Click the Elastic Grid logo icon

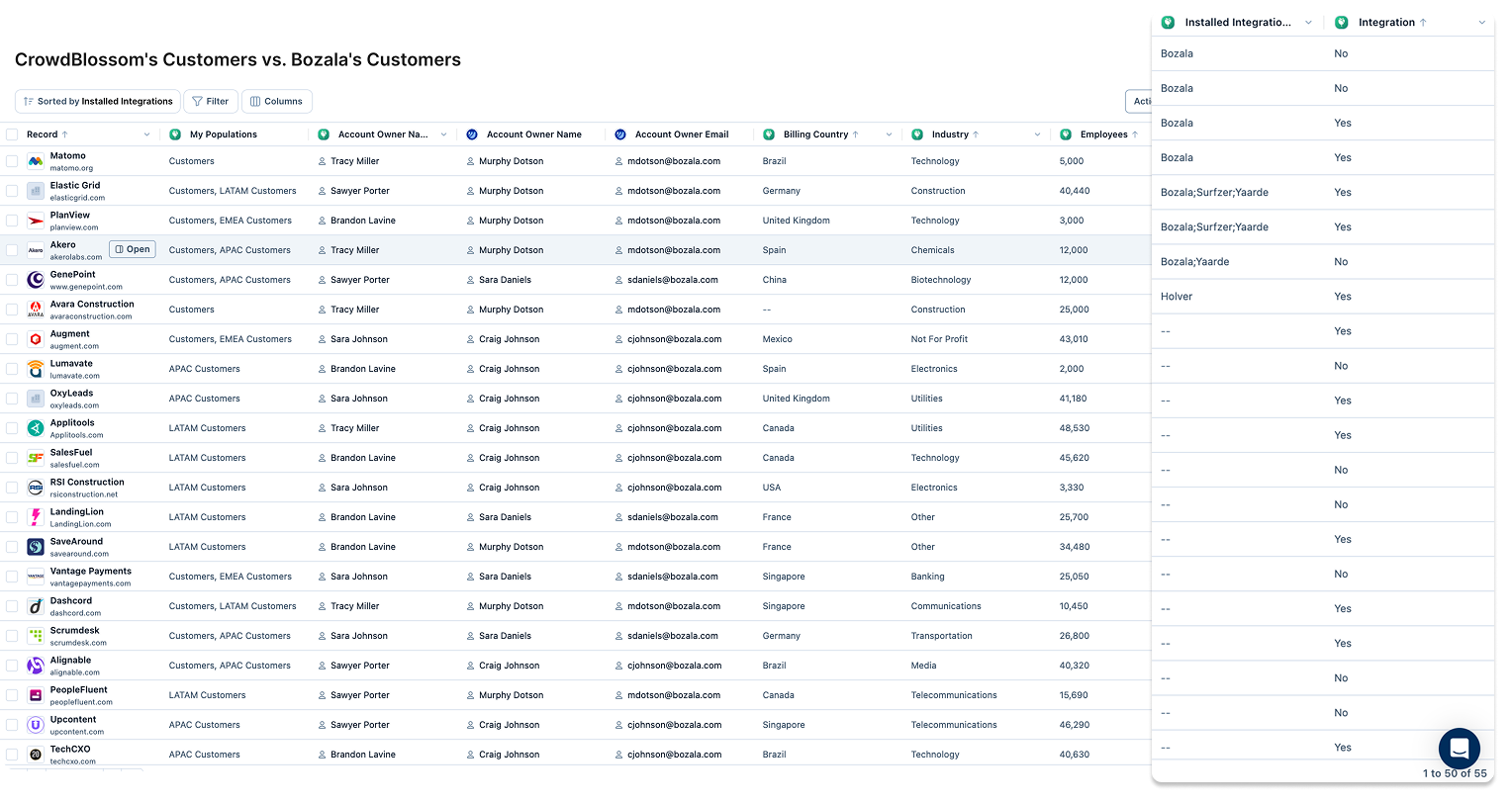36,191
